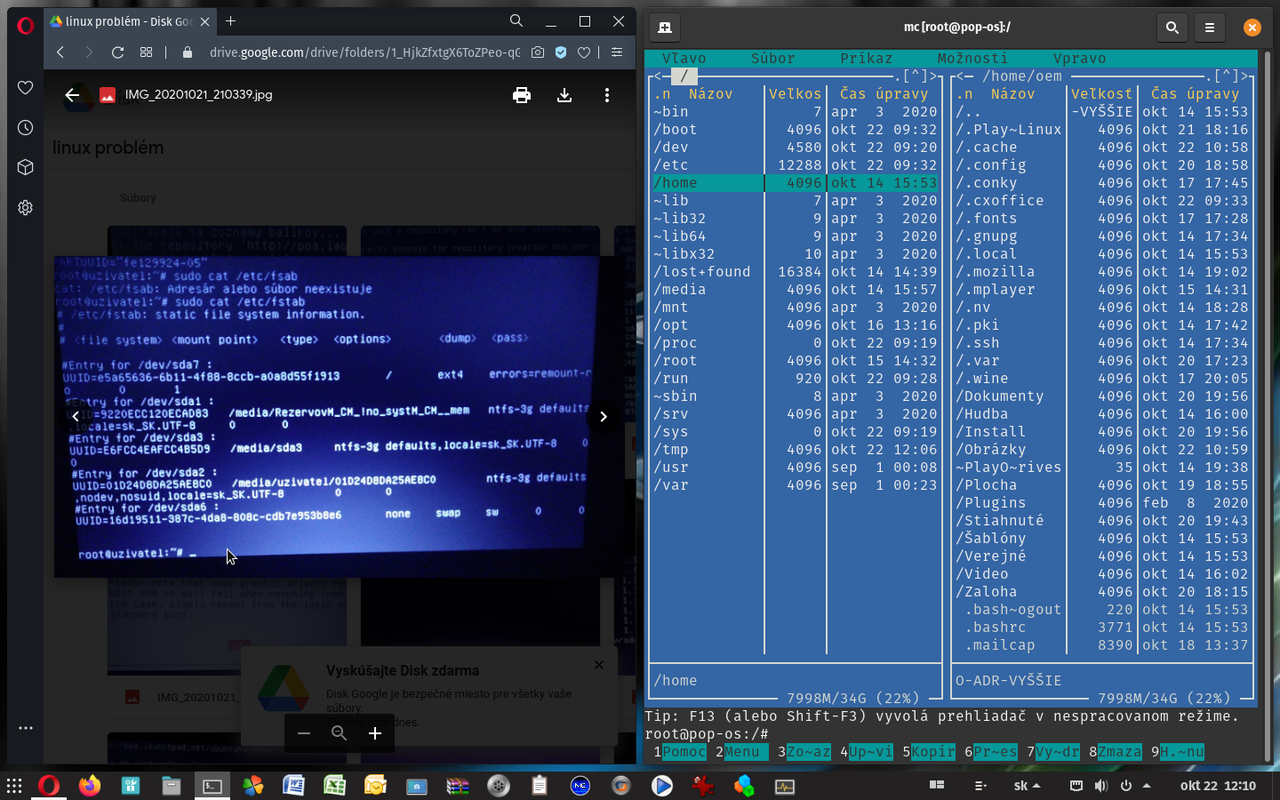Download IMG_20201021_210339.jpg
The height and width of the screenshot is (800, 1280).
(564, 95)
